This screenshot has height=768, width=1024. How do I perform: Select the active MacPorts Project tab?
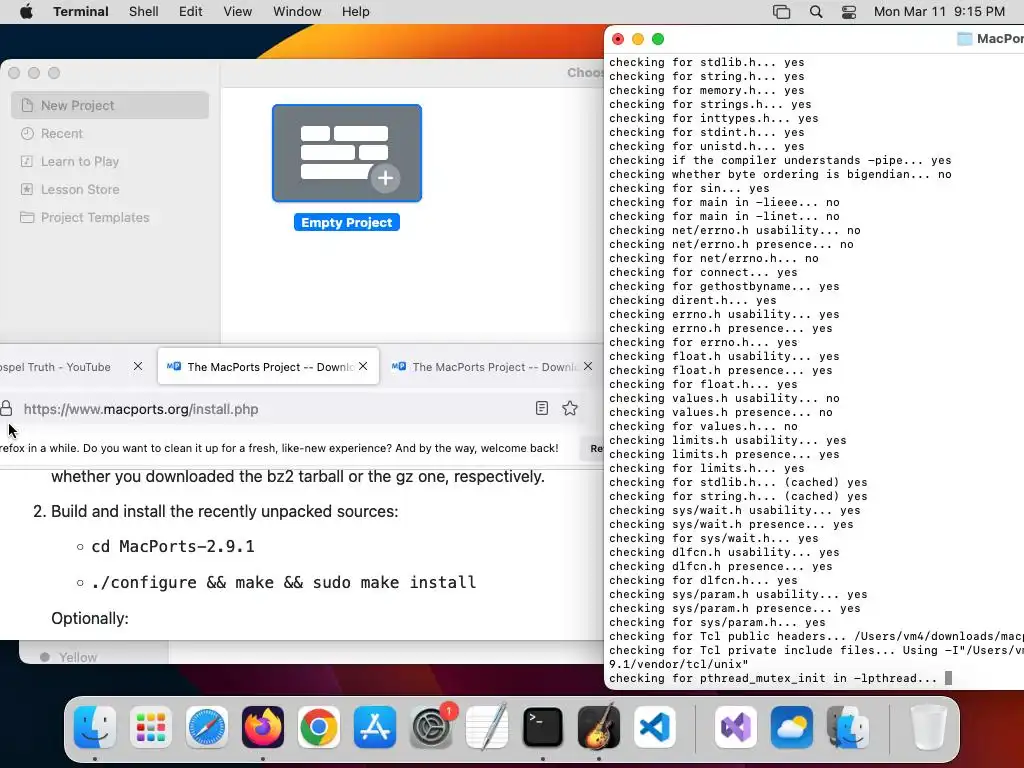click(268, 366)
